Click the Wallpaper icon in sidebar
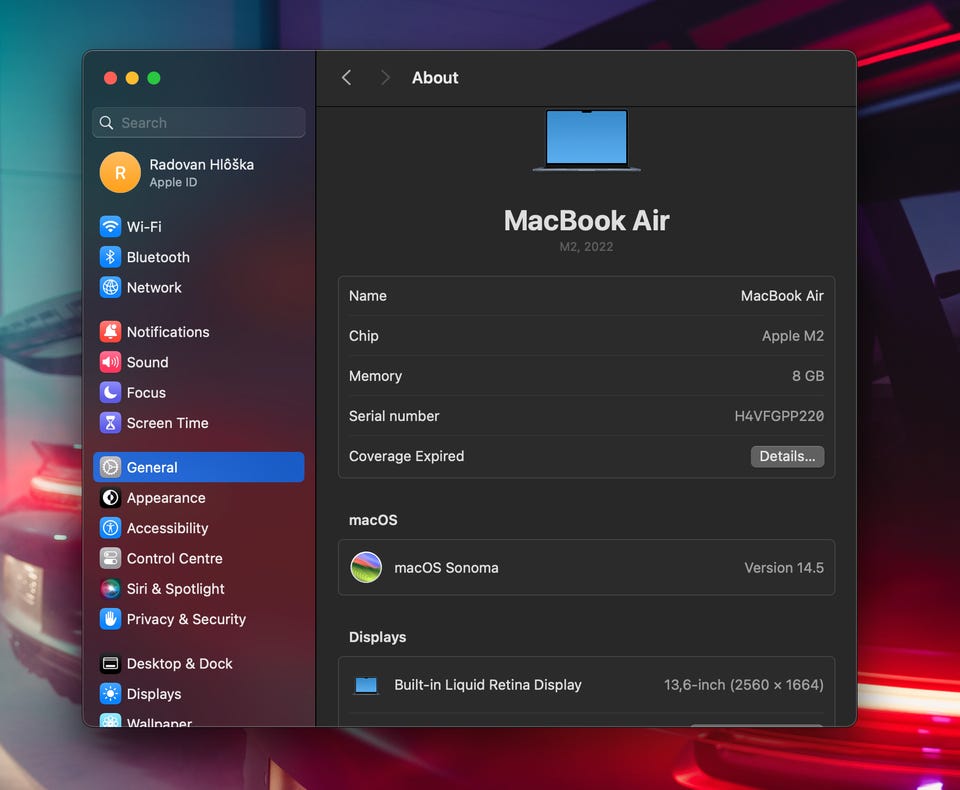960x790 pixels. (x=110, y=720)
